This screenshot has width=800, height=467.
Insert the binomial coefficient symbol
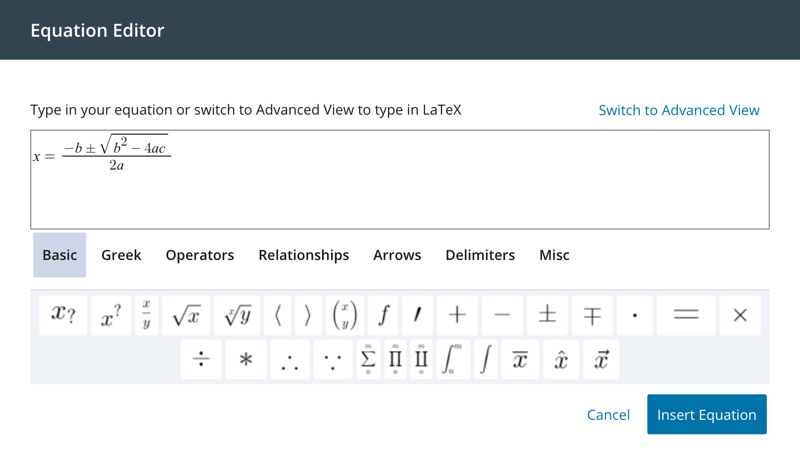[344, 315]
